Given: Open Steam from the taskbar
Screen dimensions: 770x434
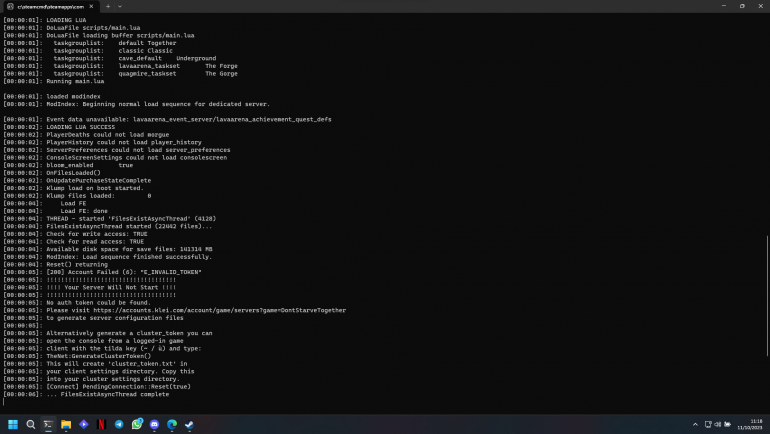Looking at the screenshot, I should tap(190, 424).
